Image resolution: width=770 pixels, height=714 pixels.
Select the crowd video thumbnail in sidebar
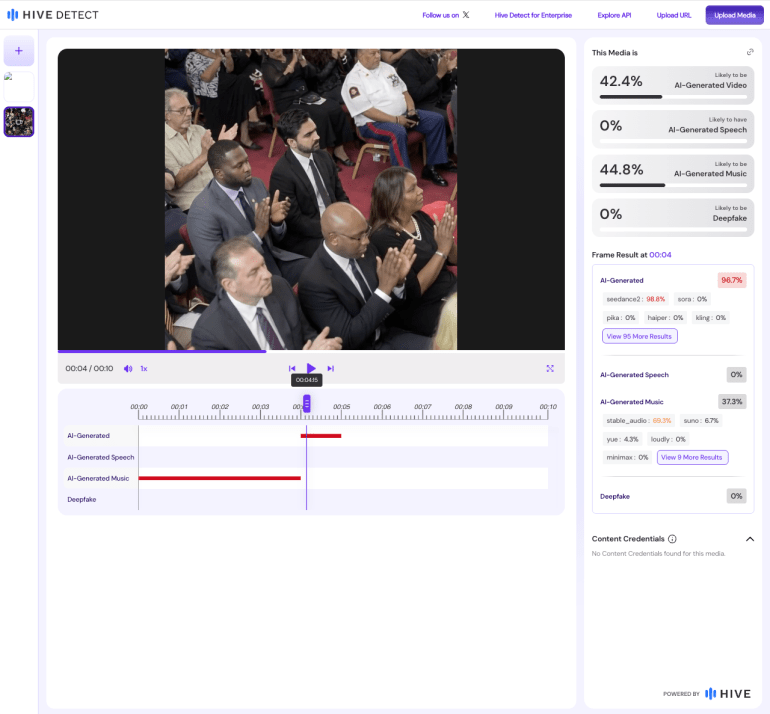click(19, 122)
